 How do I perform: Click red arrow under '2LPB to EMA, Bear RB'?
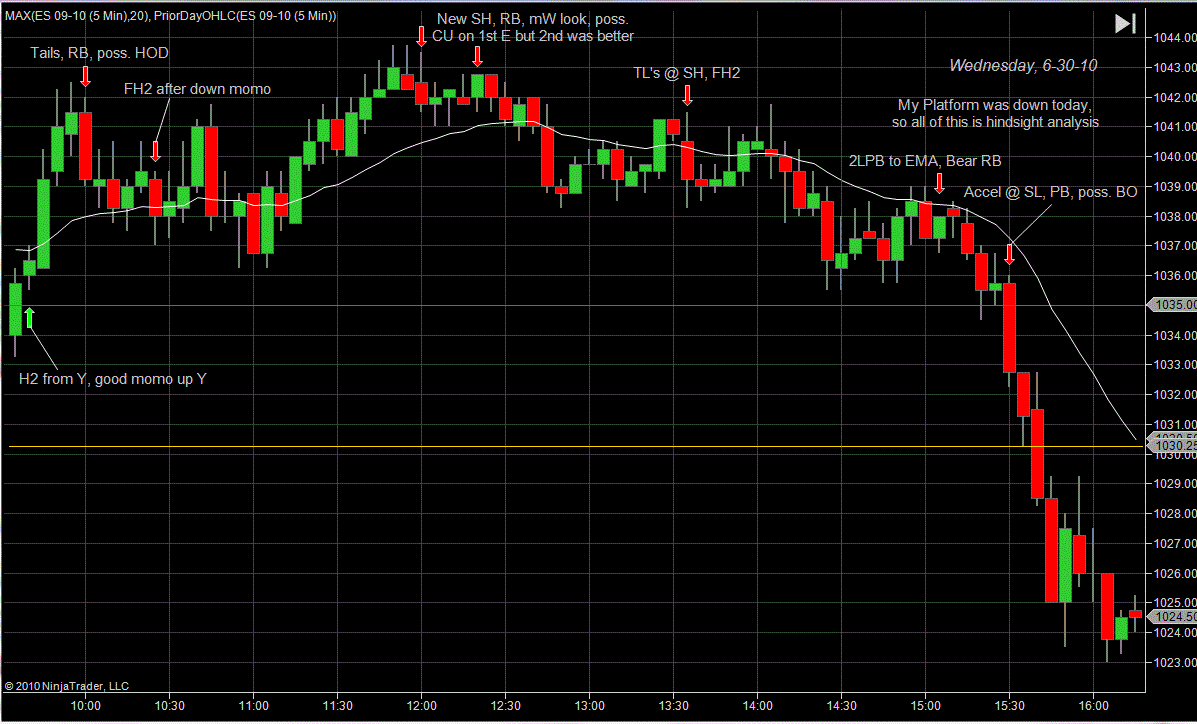pyautogui.click(x=939, y=183)
